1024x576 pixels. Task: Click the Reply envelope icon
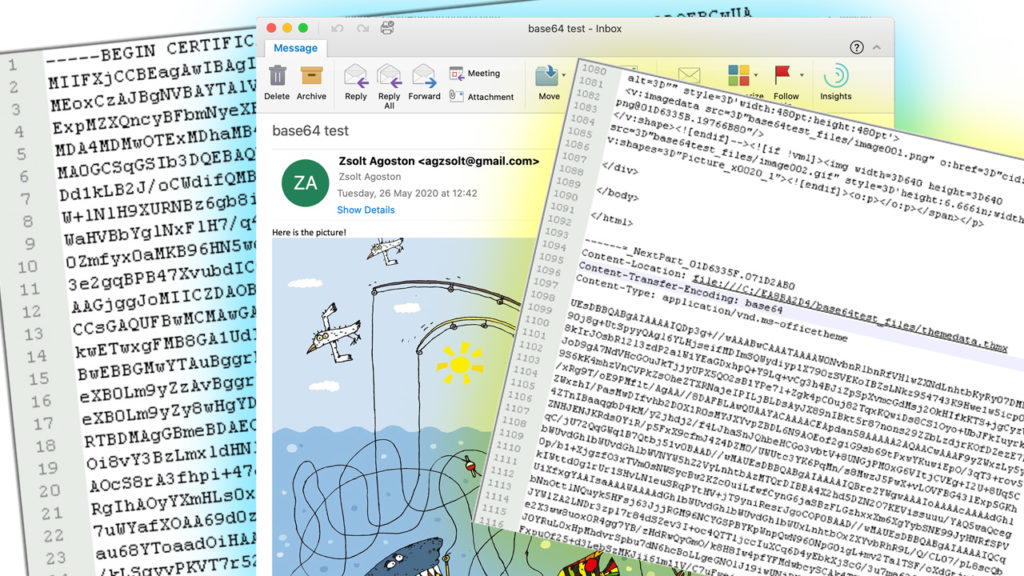point(356,77)
